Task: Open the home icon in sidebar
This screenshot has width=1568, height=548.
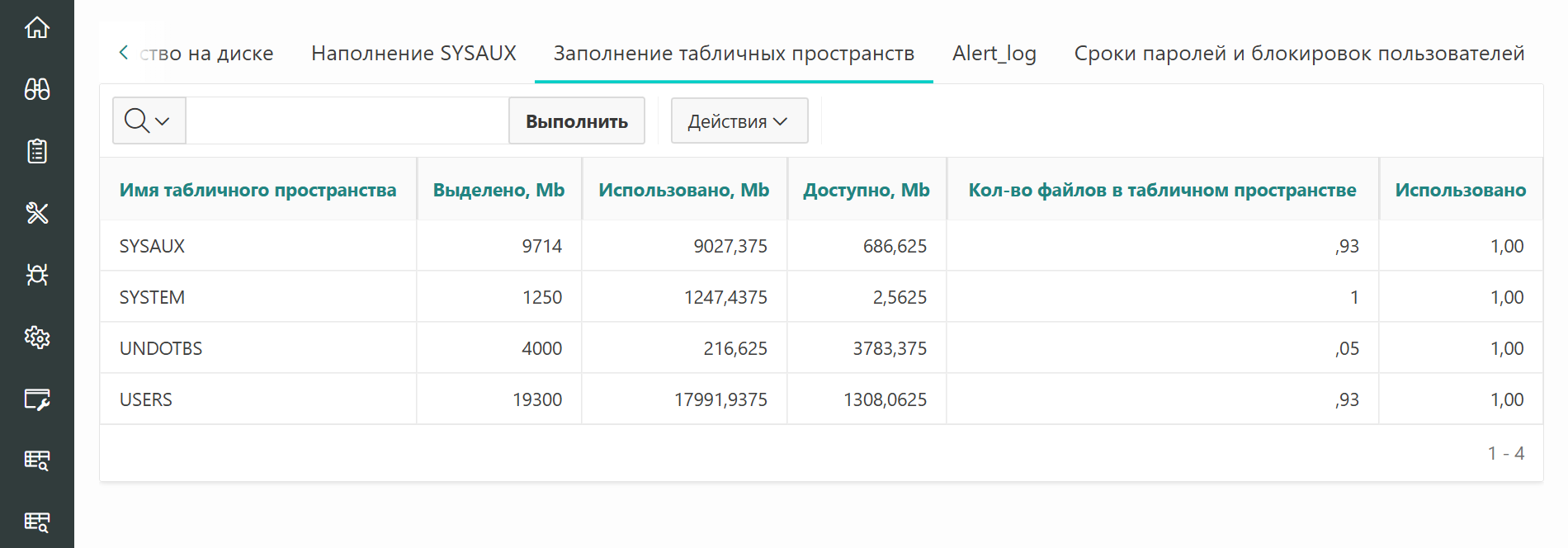Action: pyautogui.click(x=37, y=27)
